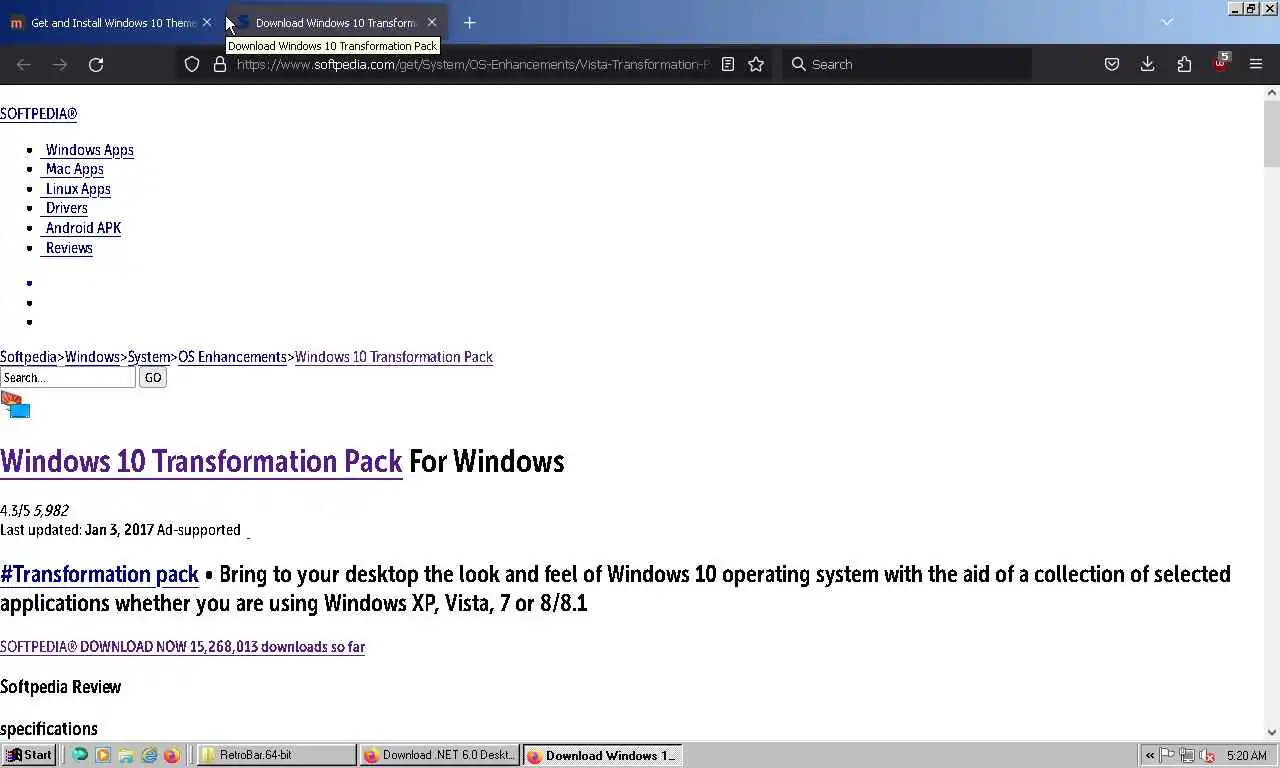
Task: Navigate to Linux Apps
Action: [77, 189]
